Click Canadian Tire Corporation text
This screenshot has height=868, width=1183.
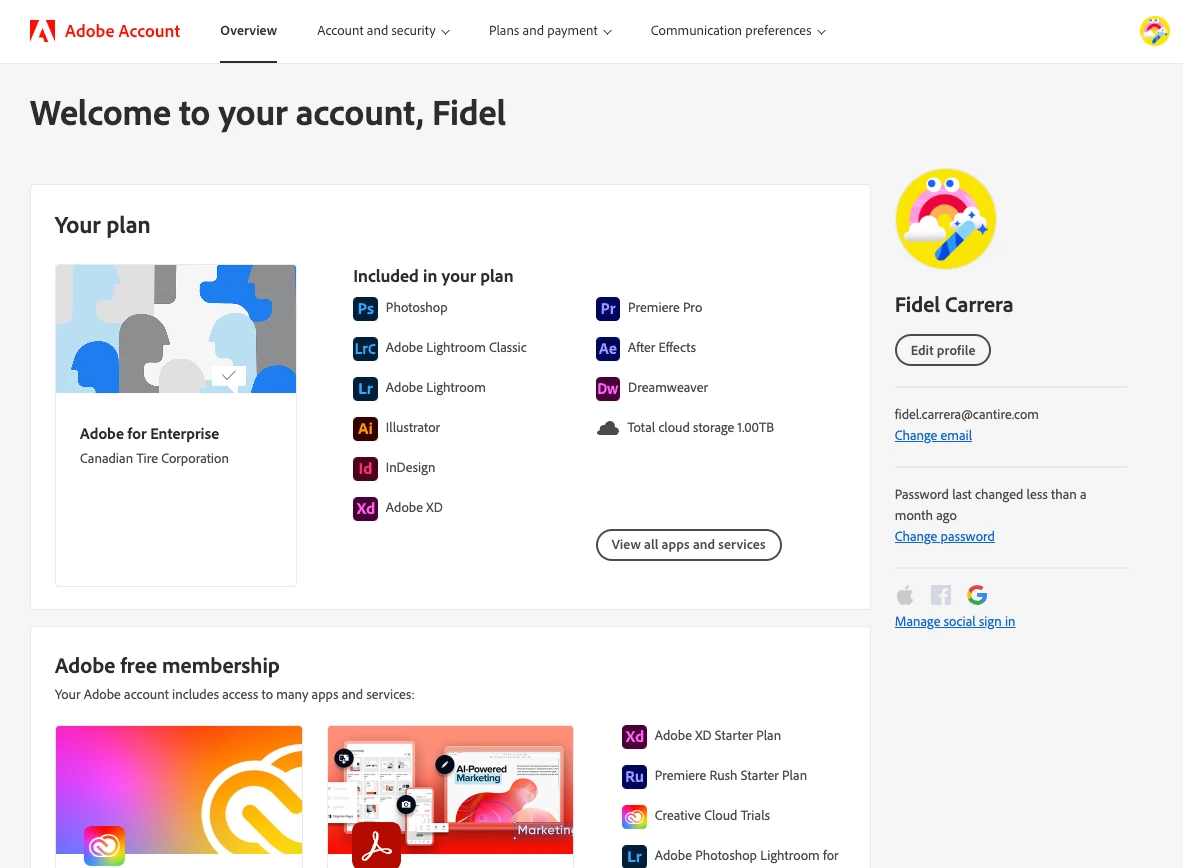[x=154, y=459]
